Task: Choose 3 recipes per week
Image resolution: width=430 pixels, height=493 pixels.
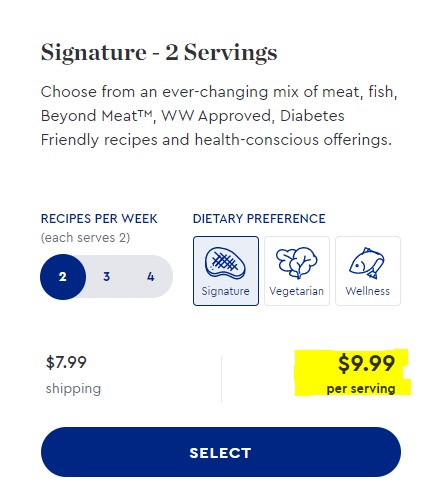Action: point(106,277)
